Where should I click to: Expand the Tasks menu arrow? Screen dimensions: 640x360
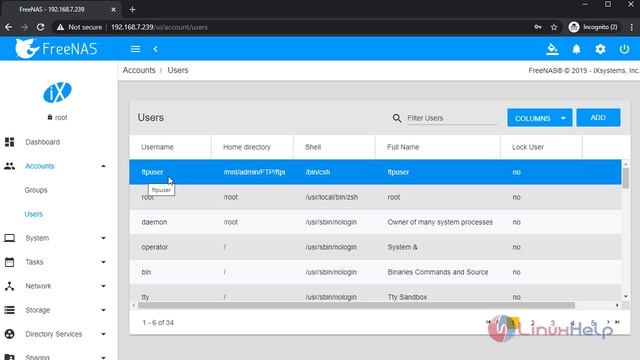pyautogui.click(x=103, y=262)
